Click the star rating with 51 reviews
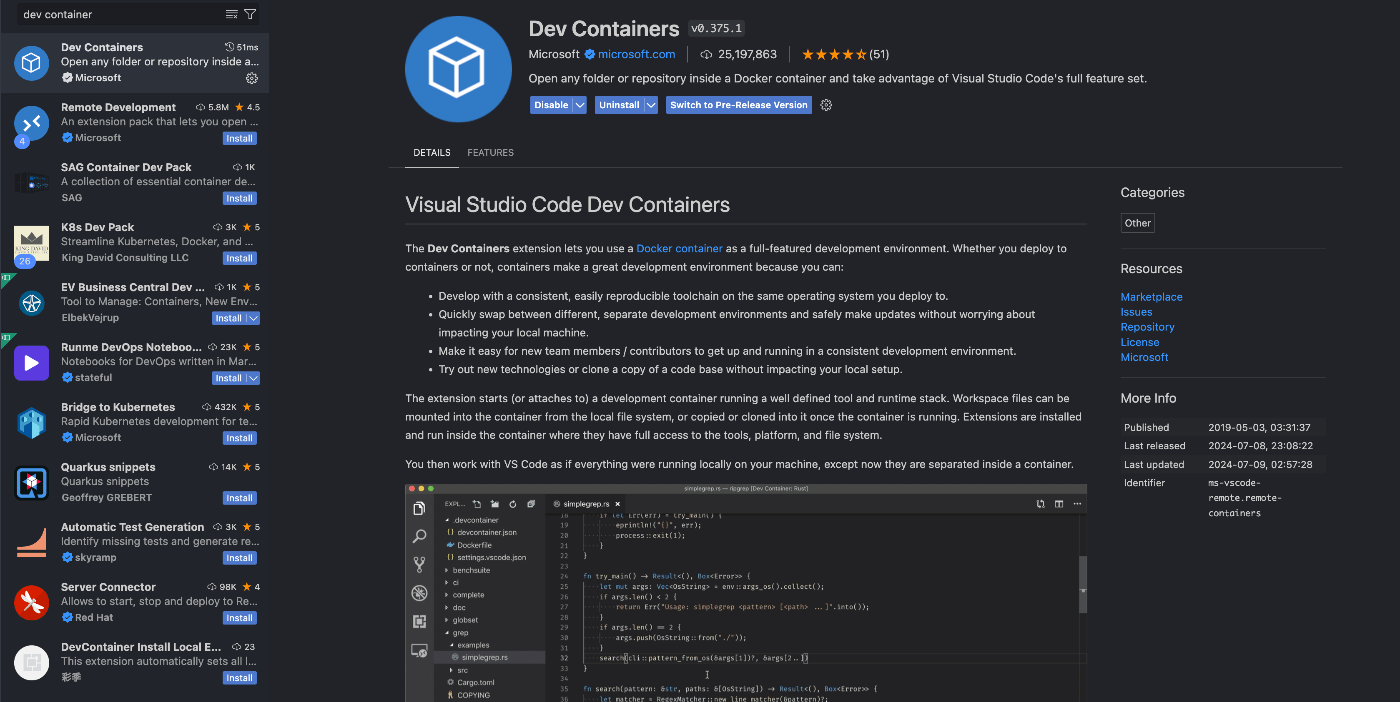1400x702 pixels. [x=845, y=54]
